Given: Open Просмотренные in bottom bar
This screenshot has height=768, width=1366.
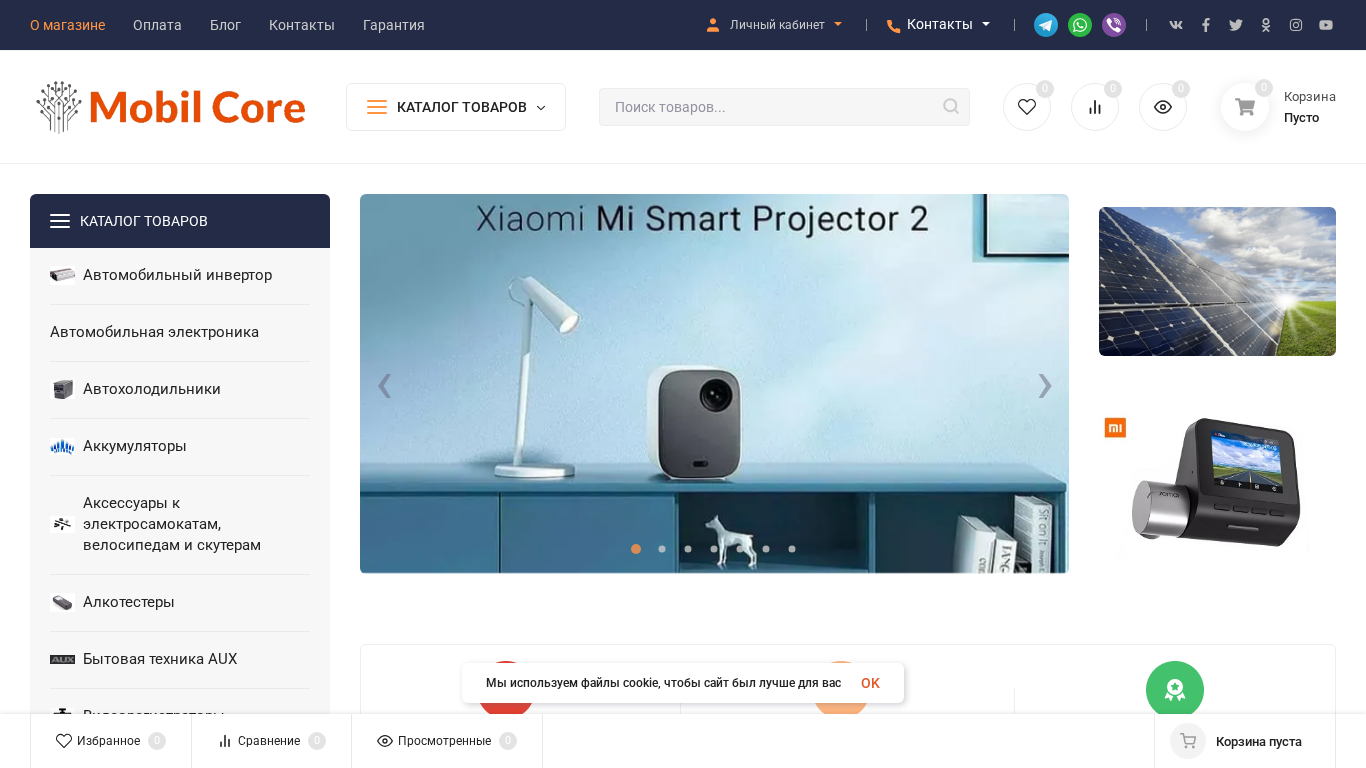Looking at the screenshot, I should coord(447,741).
